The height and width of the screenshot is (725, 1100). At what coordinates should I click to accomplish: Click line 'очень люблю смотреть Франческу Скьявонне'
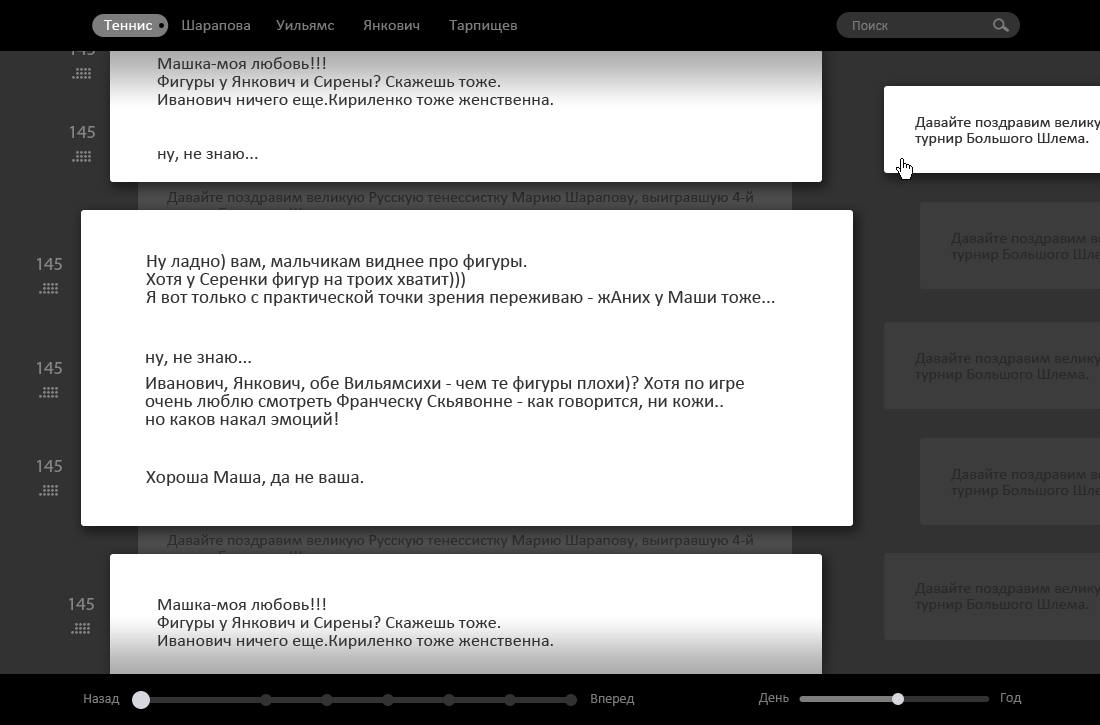pos(434,402)
